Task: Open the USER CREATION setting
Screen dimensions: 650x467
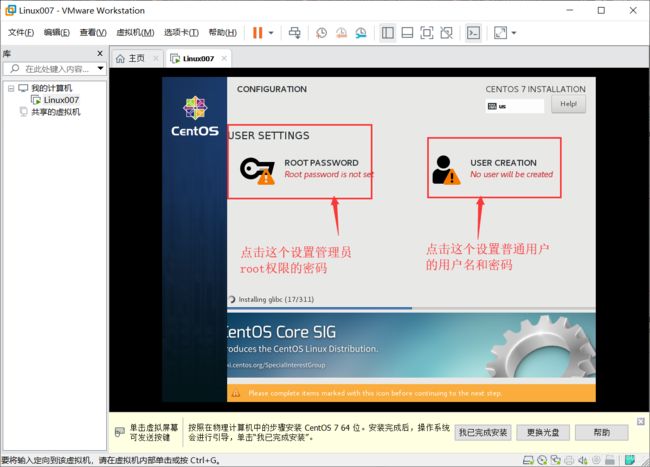Action: tap(494, 167)
